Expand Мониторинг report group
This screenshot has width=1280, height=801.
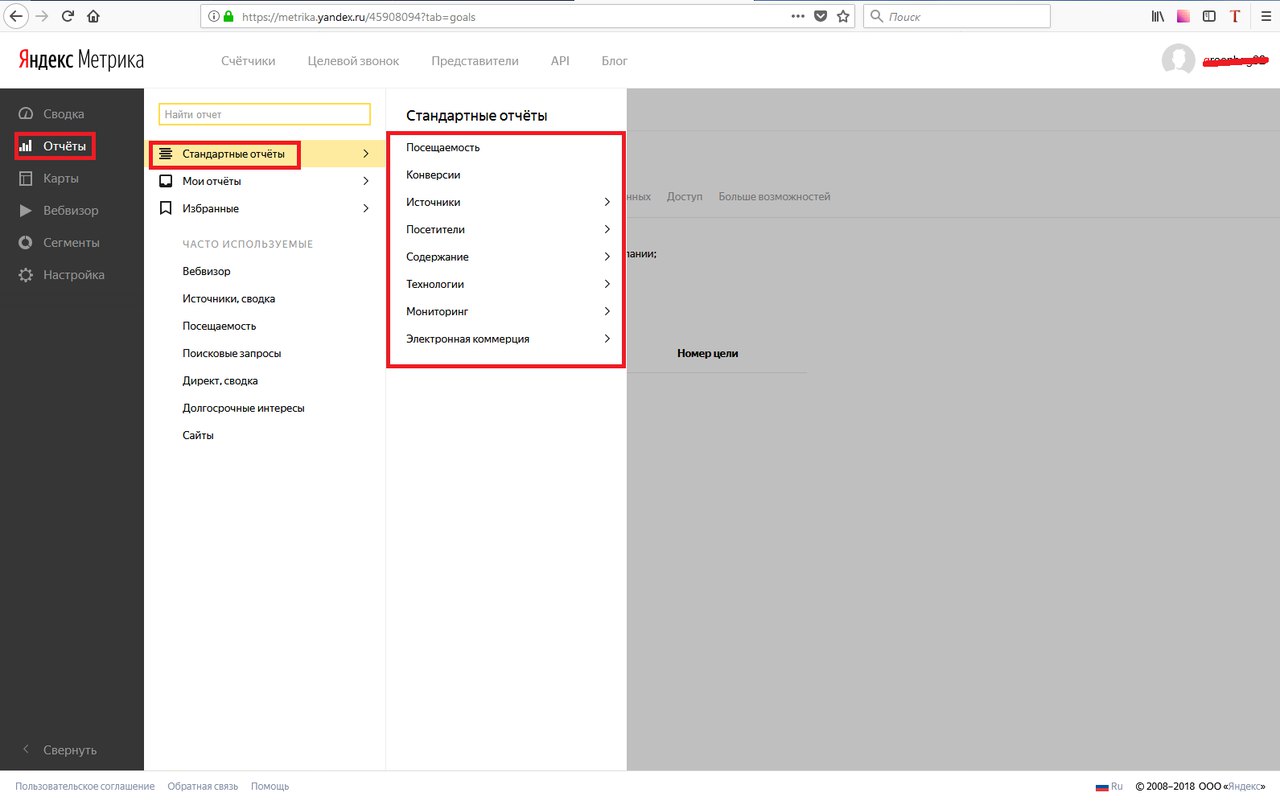pos(508,311)
